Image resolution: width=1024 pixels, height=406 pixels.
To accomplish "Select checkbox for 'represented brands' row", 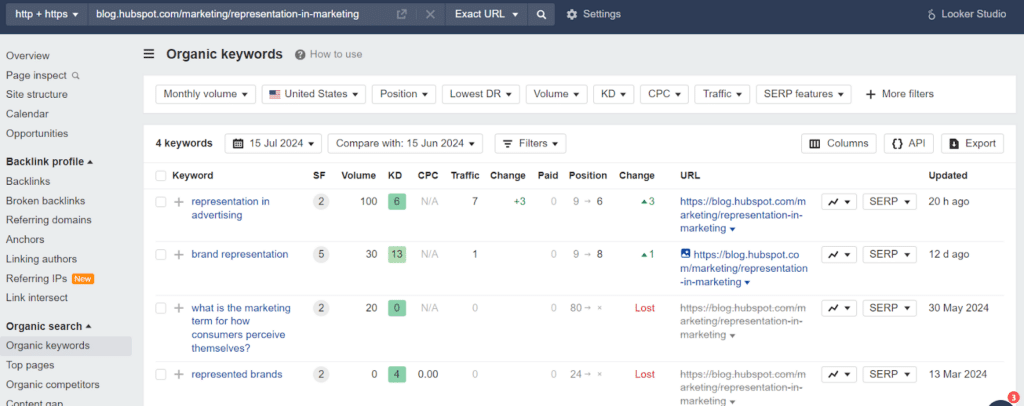I will point(161,375).
